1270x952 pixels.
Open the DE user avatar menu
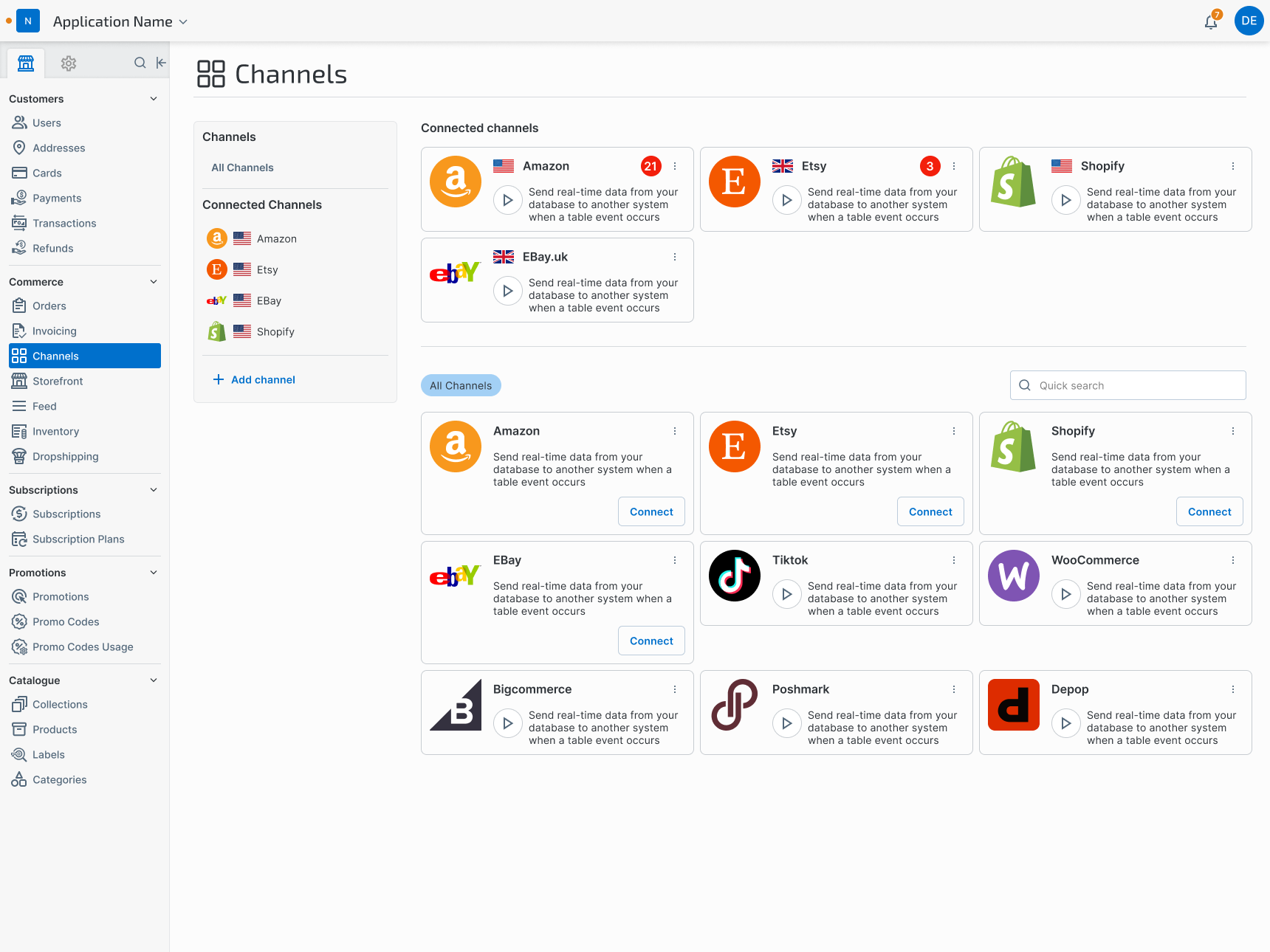pos(1249,21)
